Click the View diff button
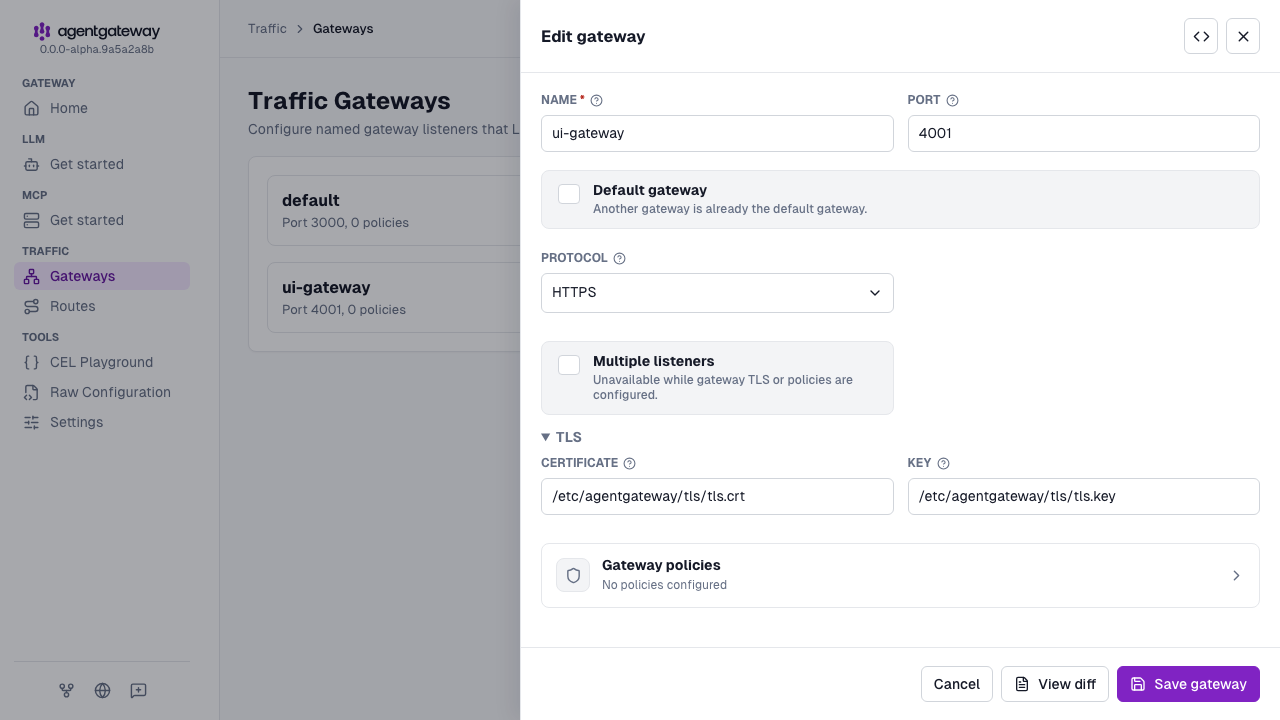Image resolution: width=1280 pixels, height=720 pixels. click(1055, 684)
